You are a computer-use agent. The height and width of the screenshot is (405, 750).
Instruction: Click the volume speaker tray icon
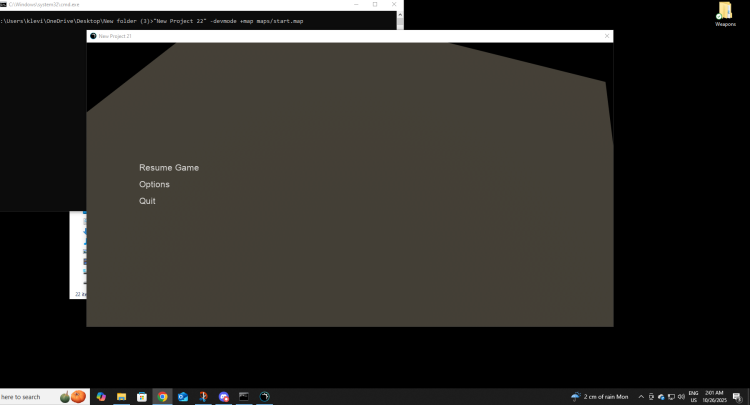681,396
